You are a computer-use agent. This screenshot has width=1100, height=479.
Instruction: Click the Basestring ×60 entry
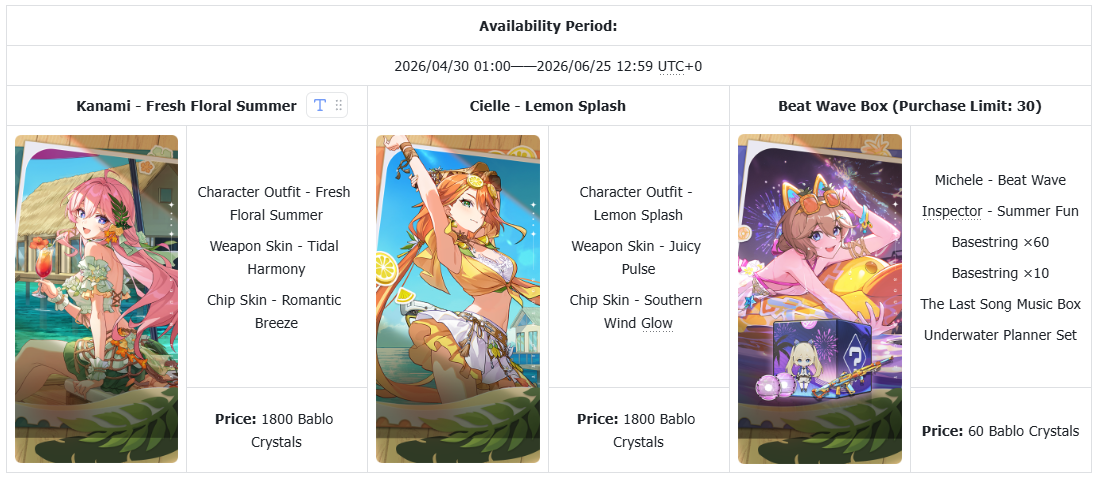(1000, 242)
